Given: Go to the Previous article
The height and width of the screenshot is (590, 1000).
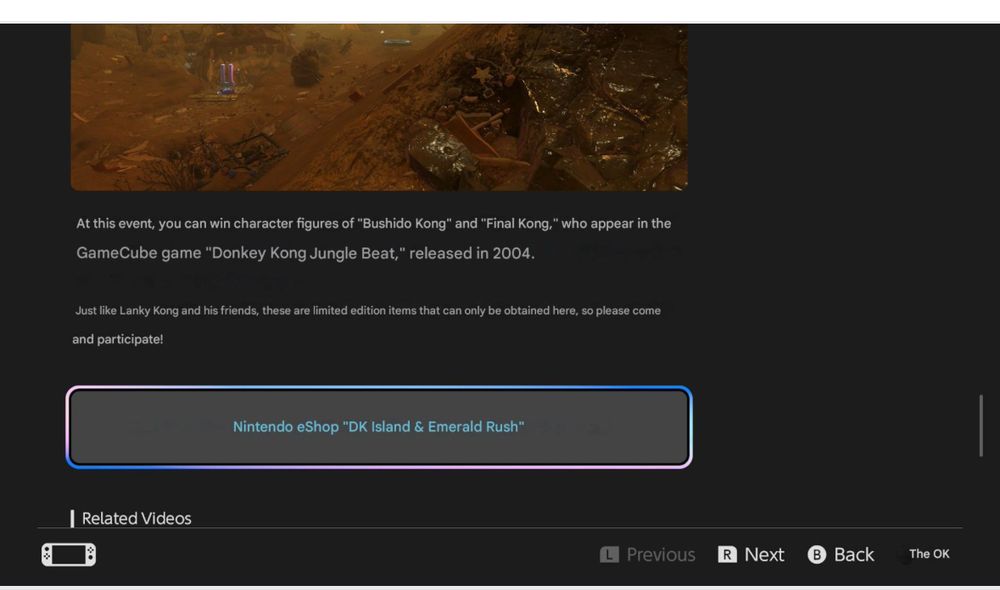Looking at the screenshot, I should 661,554.
